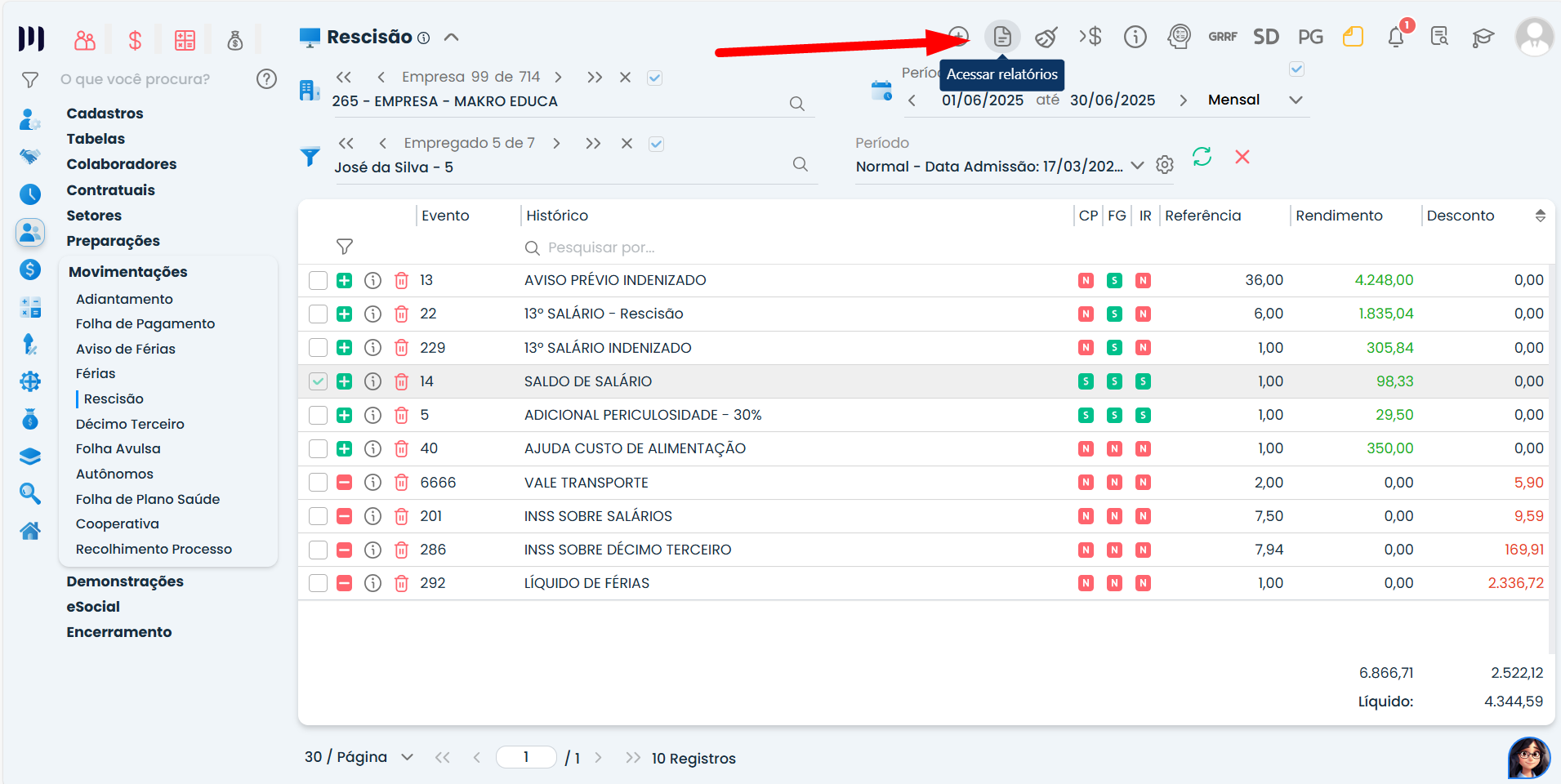
Task: Go to the next Empregado
Action: tap(556, 144)
